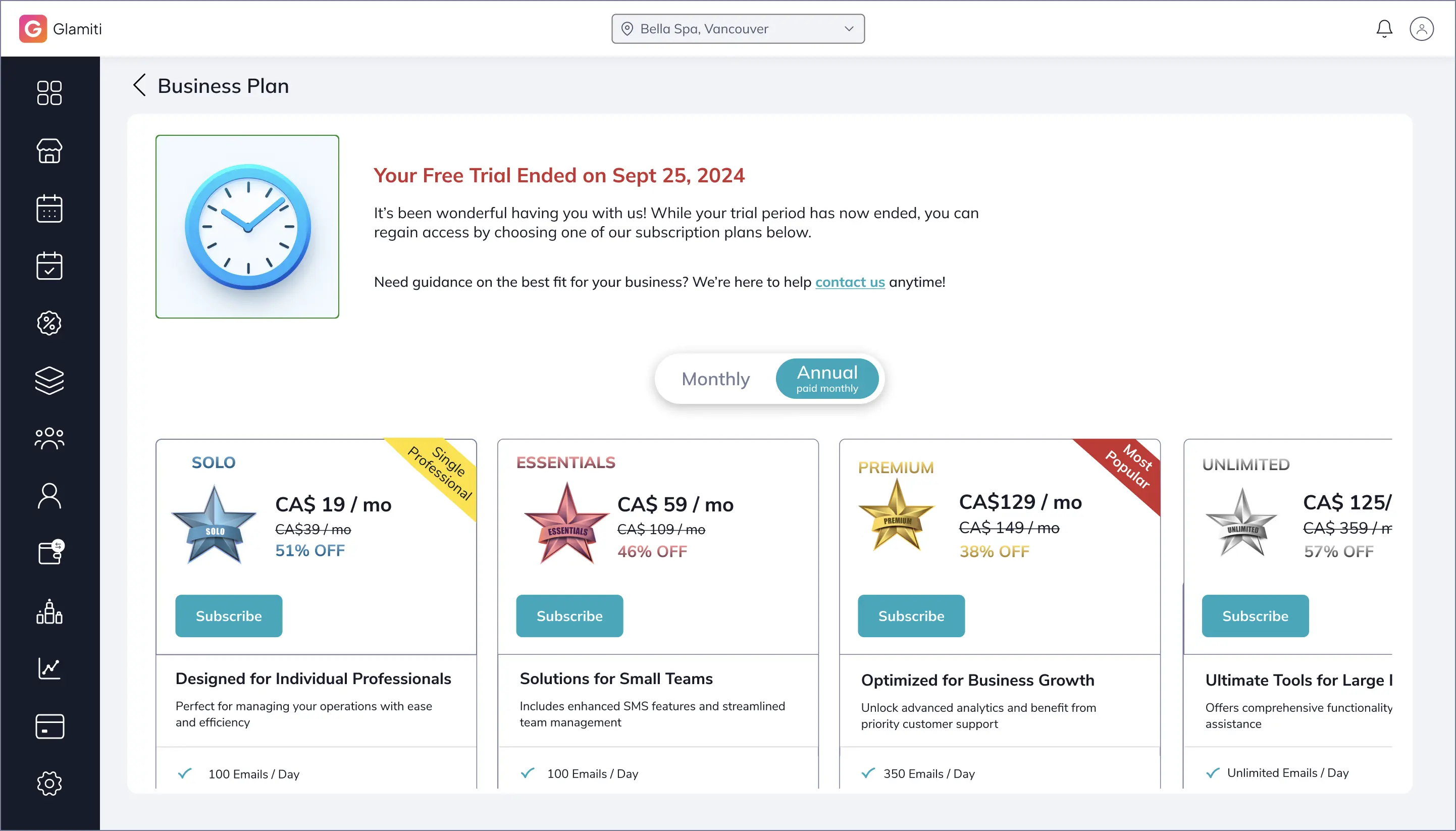This screenshot has height=831, width=1456.
Task: Click the percent discount badge icon
Action: 49,324
